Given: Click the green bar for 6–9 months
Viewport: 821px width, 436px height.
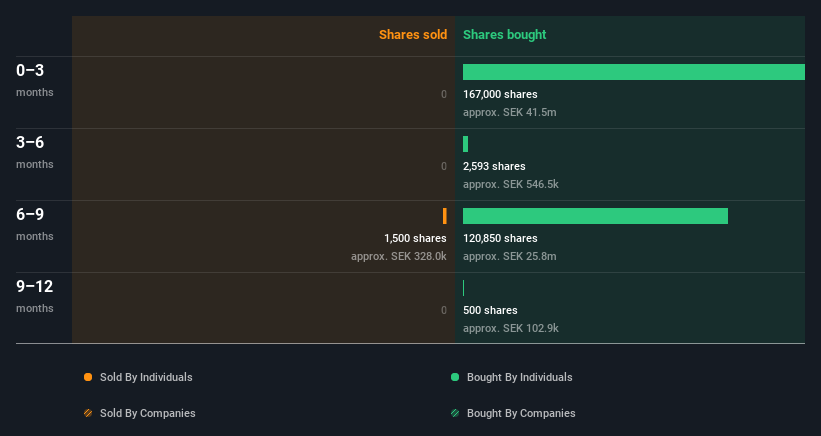Looking at the screenshot, I should click(595, 216).
